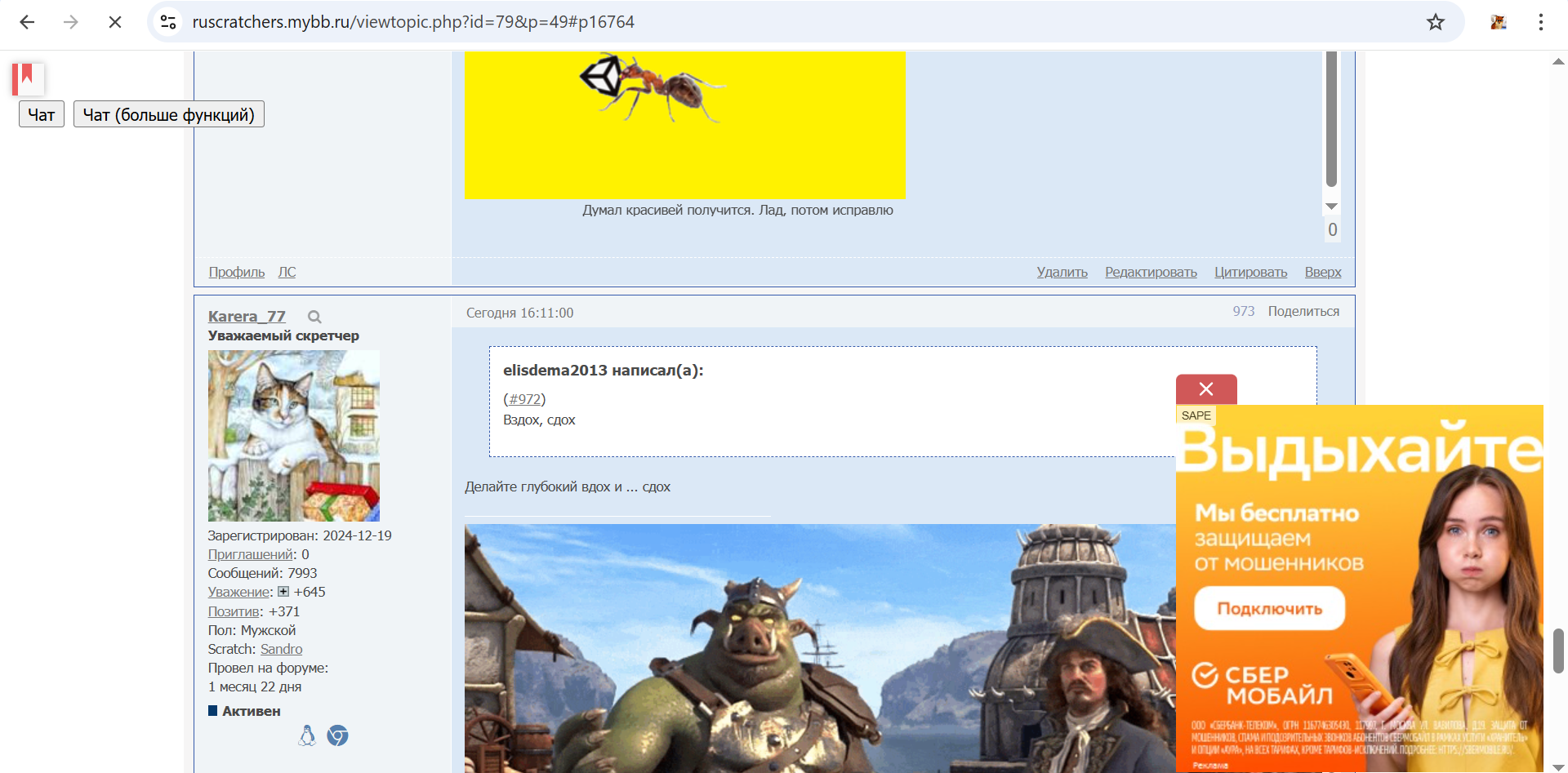Open the Chrome three-dot menu
The height and width of the screenshot is (773, 1568).
pyautogui.click(x=1541, y=22)
